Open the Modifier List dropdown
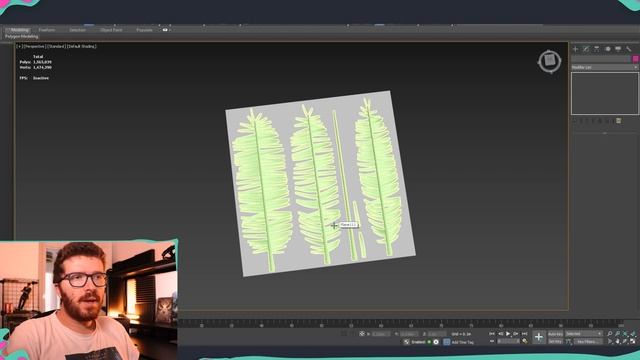Image resolution: width=640 pixels, height=360 pixels. pos(604,67)
